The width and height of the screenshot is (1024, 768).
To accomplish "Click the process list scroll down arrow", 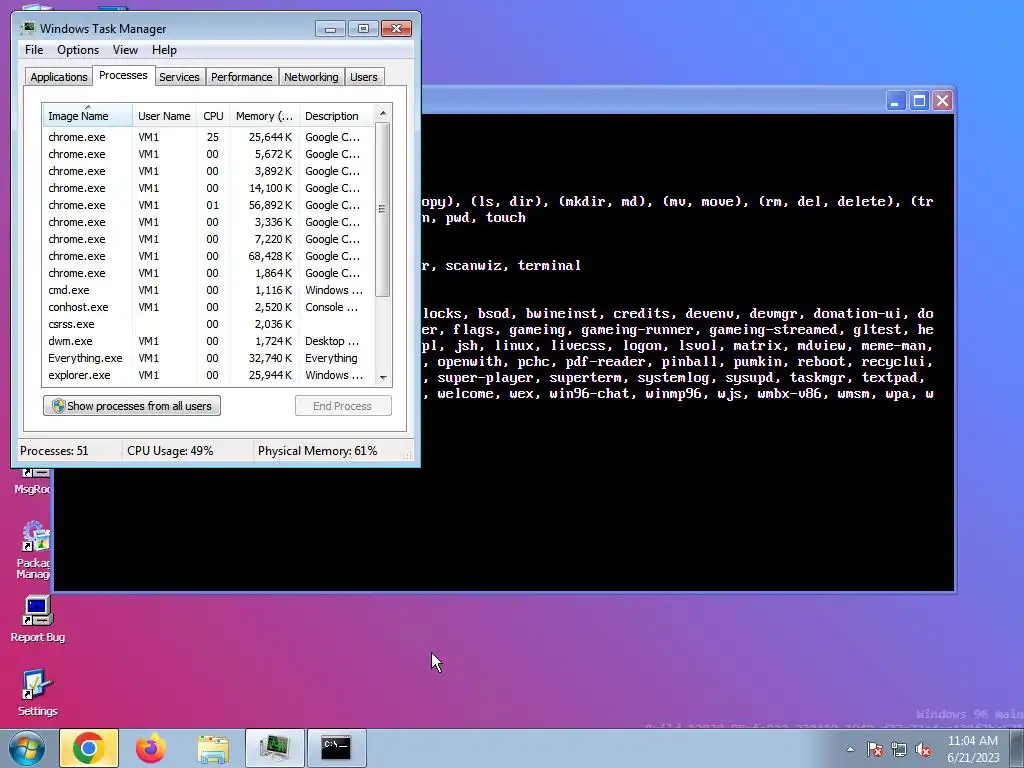I will point(383,377).
